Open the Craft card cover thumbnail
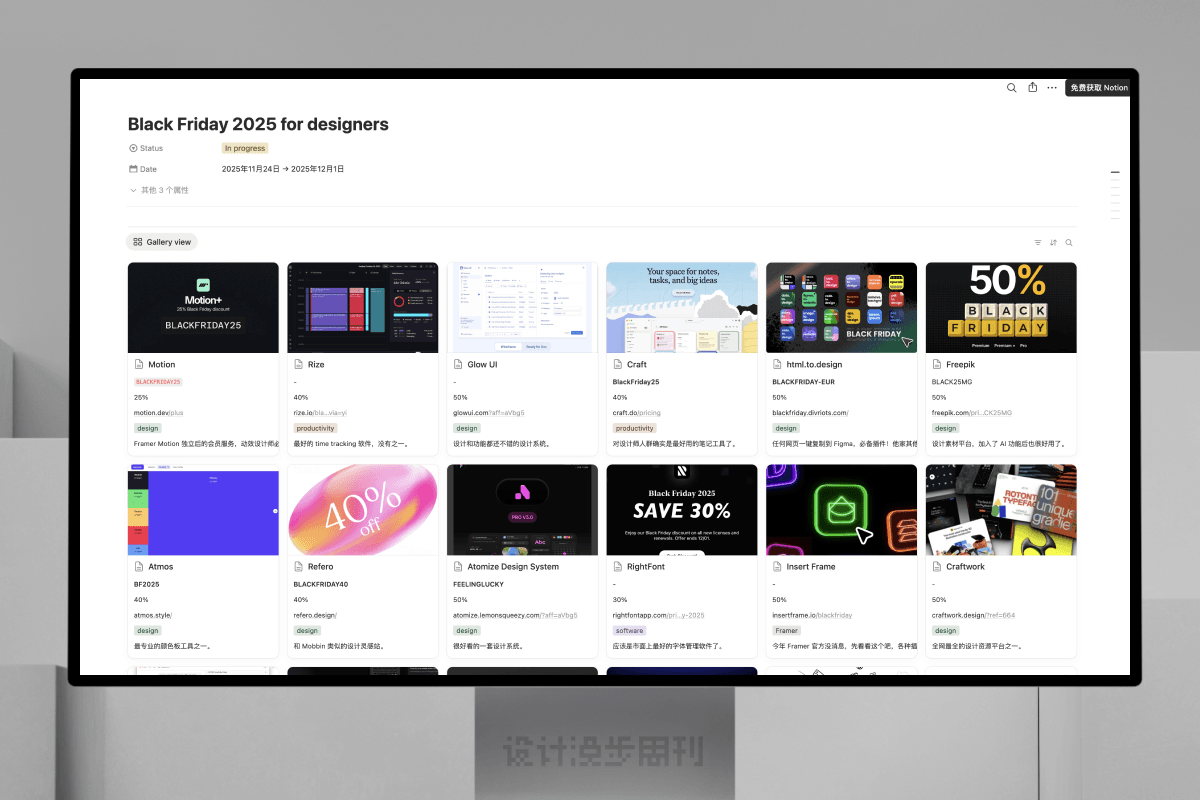 (682, 307)
